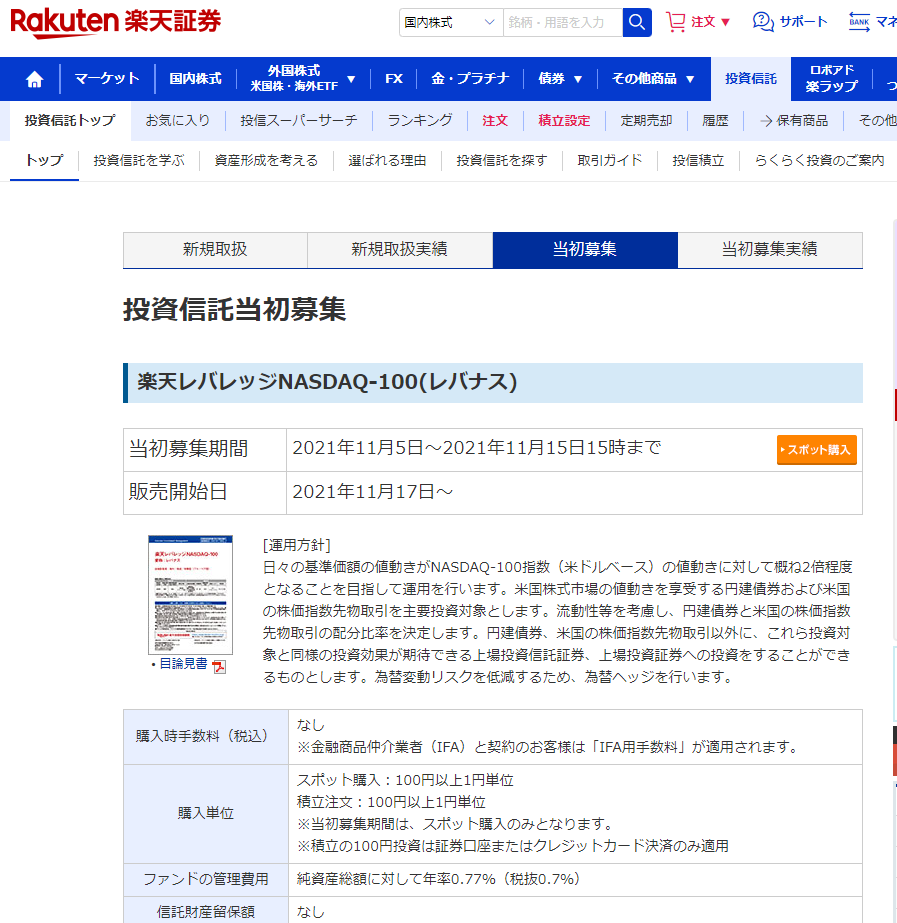Image resolution: width=897 pixels, height=923 pixels.
Task: Select the 投資信託 main navigation tab
Action: click(750, 79)
